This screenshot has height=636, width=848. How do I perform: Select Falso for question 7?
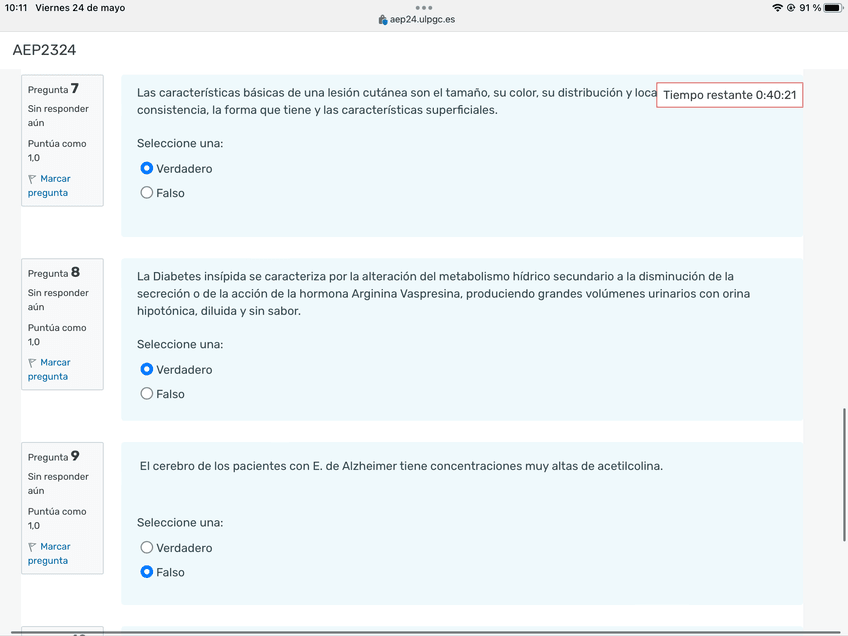point(147,193)
